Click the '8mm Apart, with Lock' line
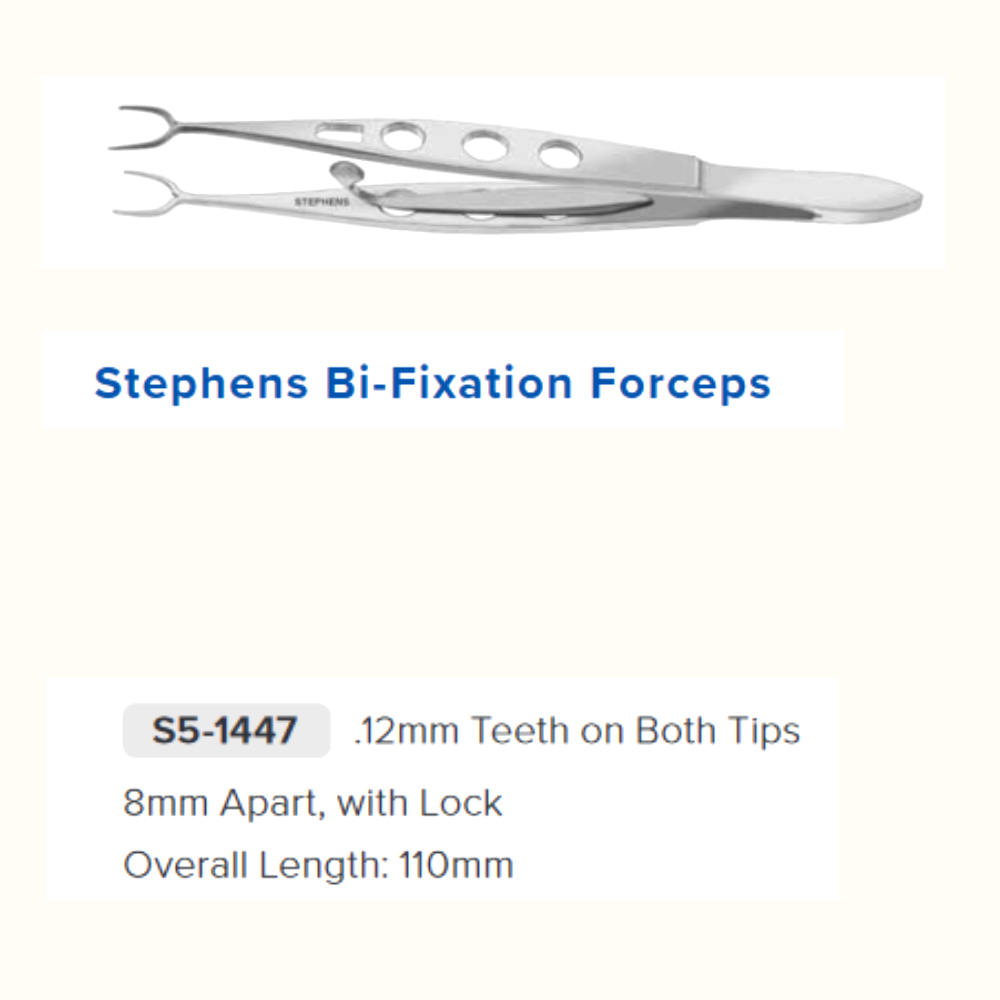The image size is (1000, 1000). coord(312,802)
